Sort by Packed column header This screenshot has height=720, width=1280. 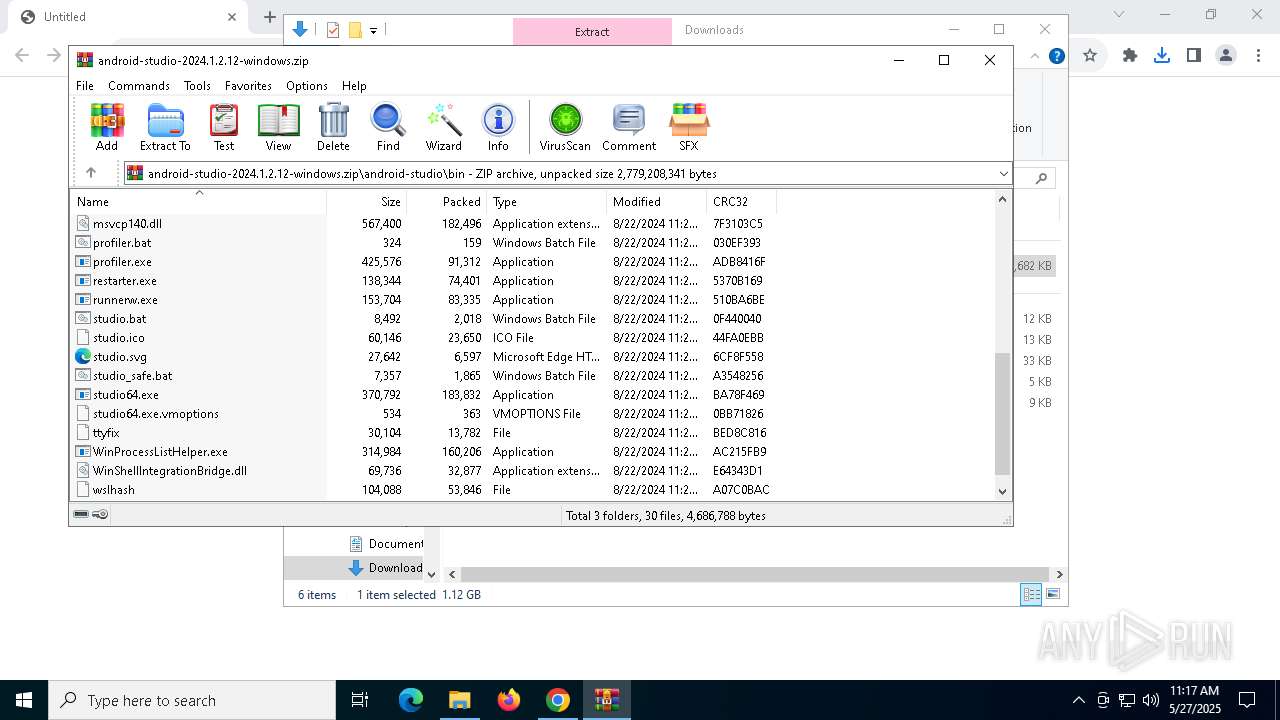coord(447,201)
